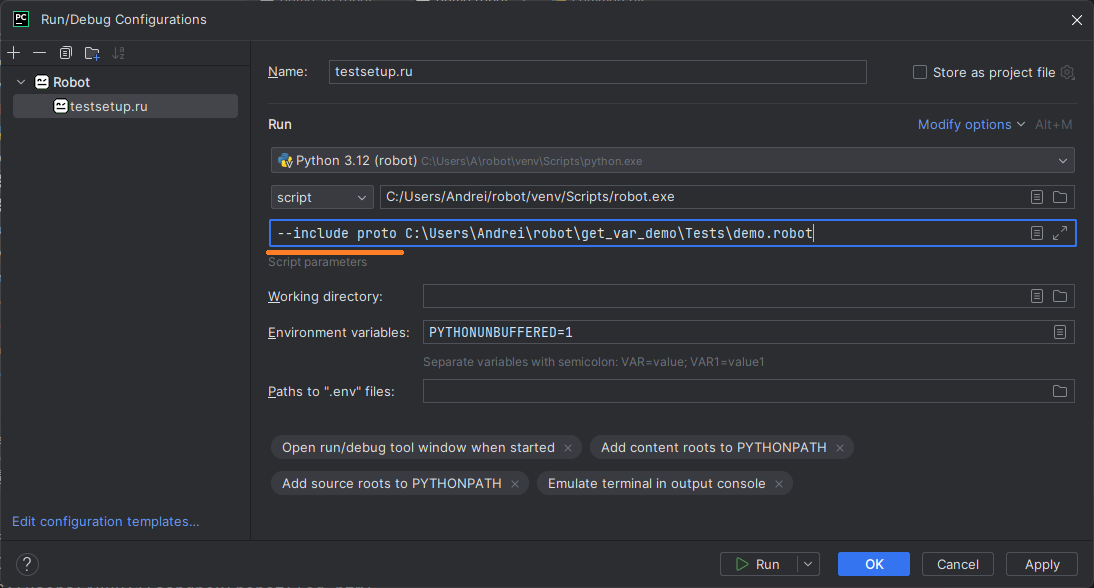Remove Emulate terminal in output console option
This screenshot has height=588, width=1094.
pyautogui.click(x=779, y=484)
